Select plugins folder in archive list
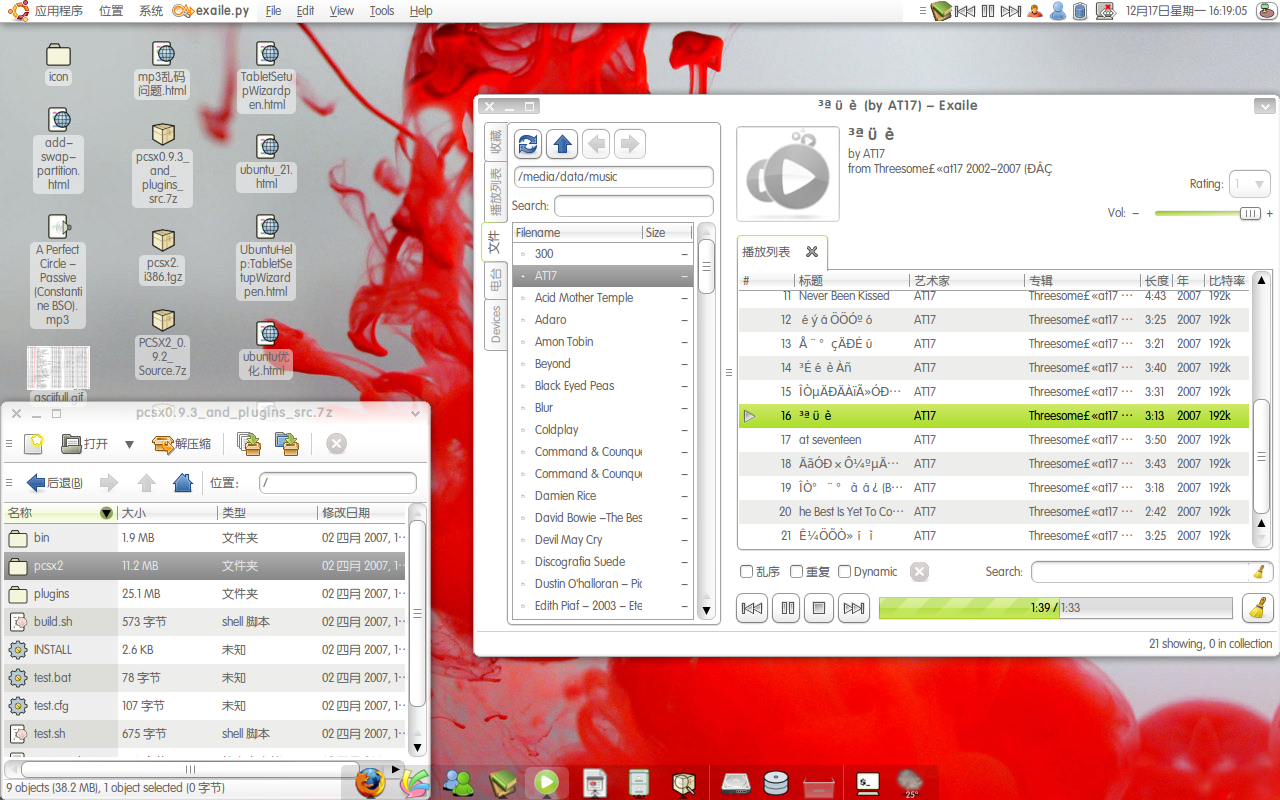 205,594
